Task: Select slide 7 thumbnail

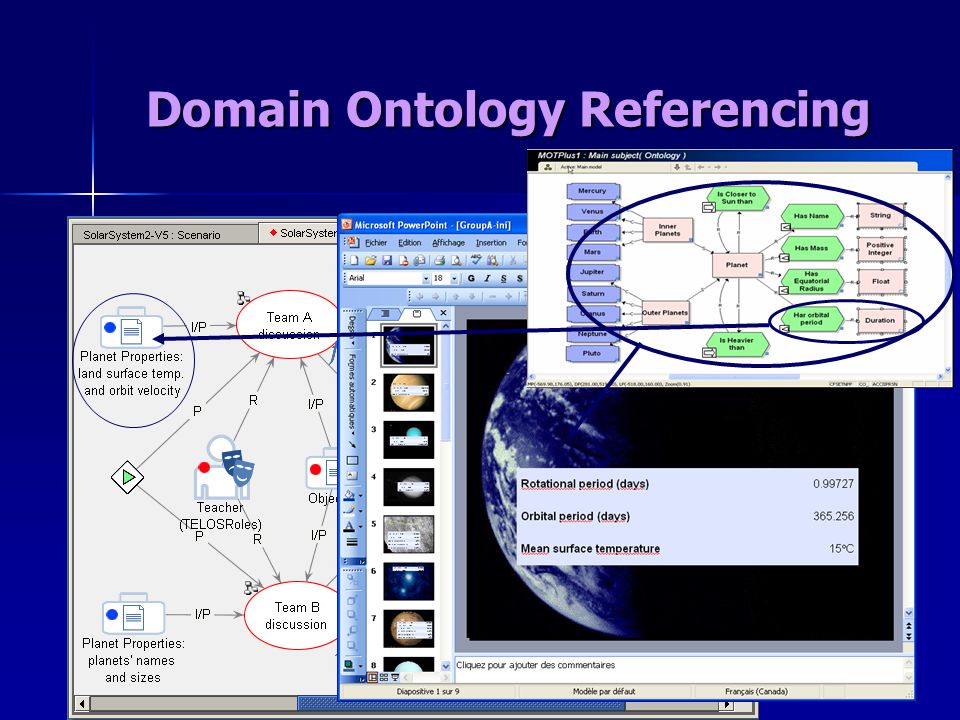Action: tap(408, 628)
